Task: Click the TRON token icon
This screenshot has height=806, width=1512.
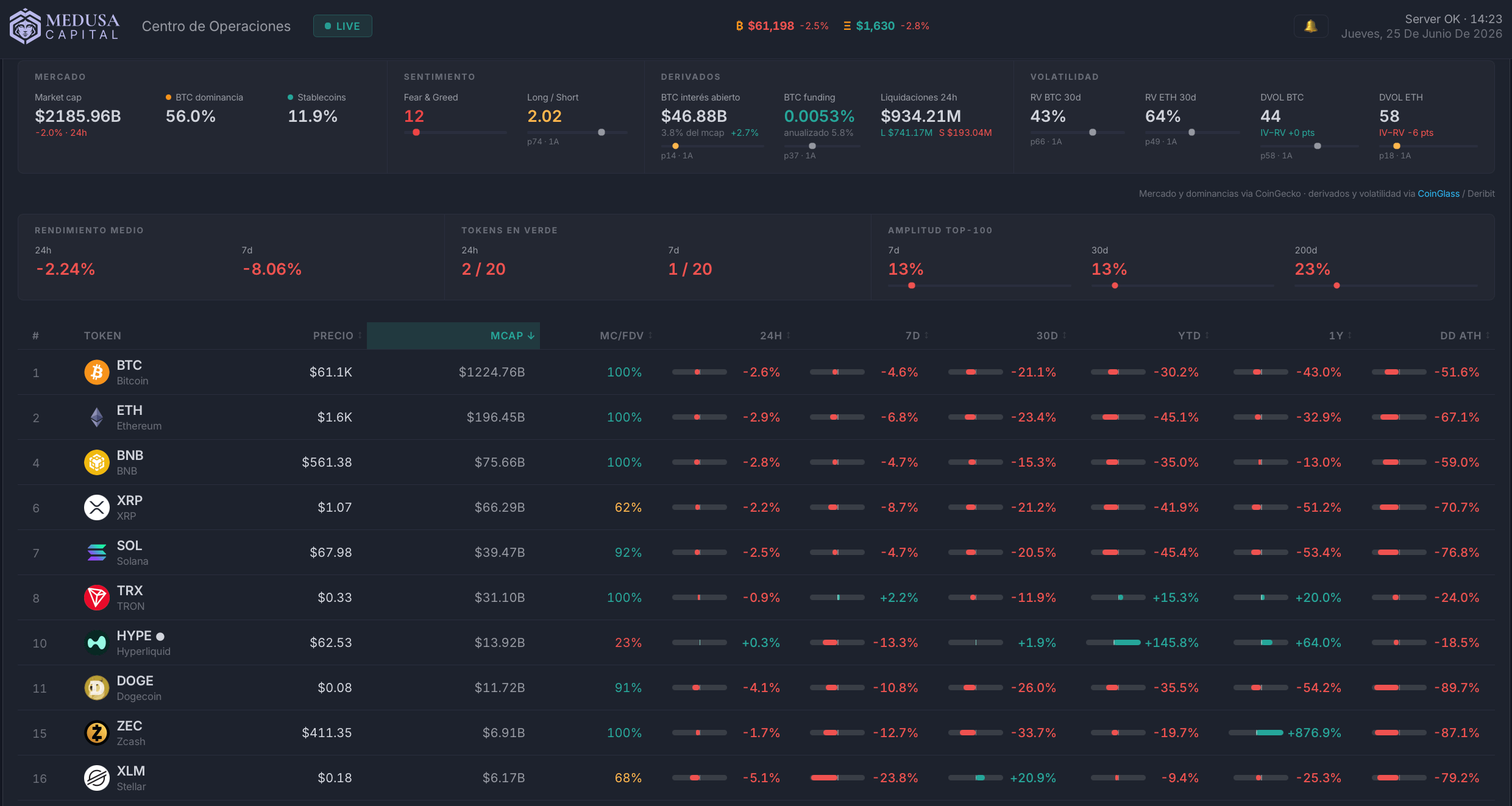Action: (x=97, y=598)
